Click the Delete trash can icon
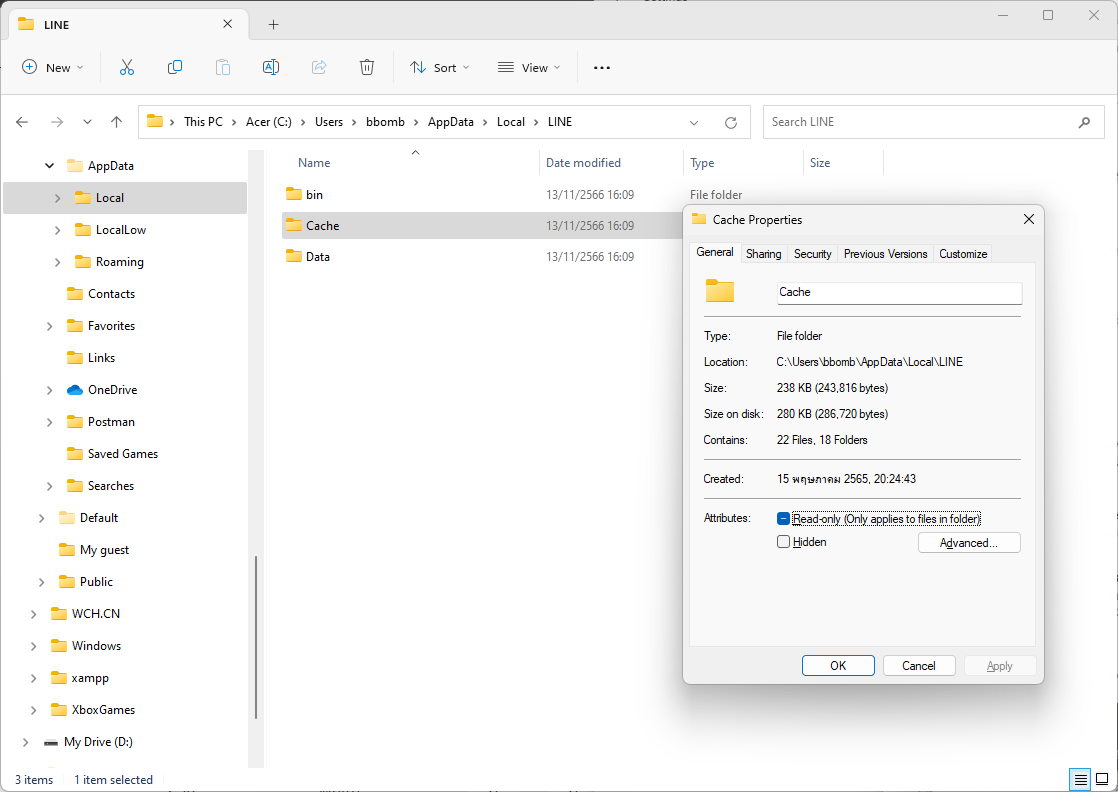 pos(367,67)
